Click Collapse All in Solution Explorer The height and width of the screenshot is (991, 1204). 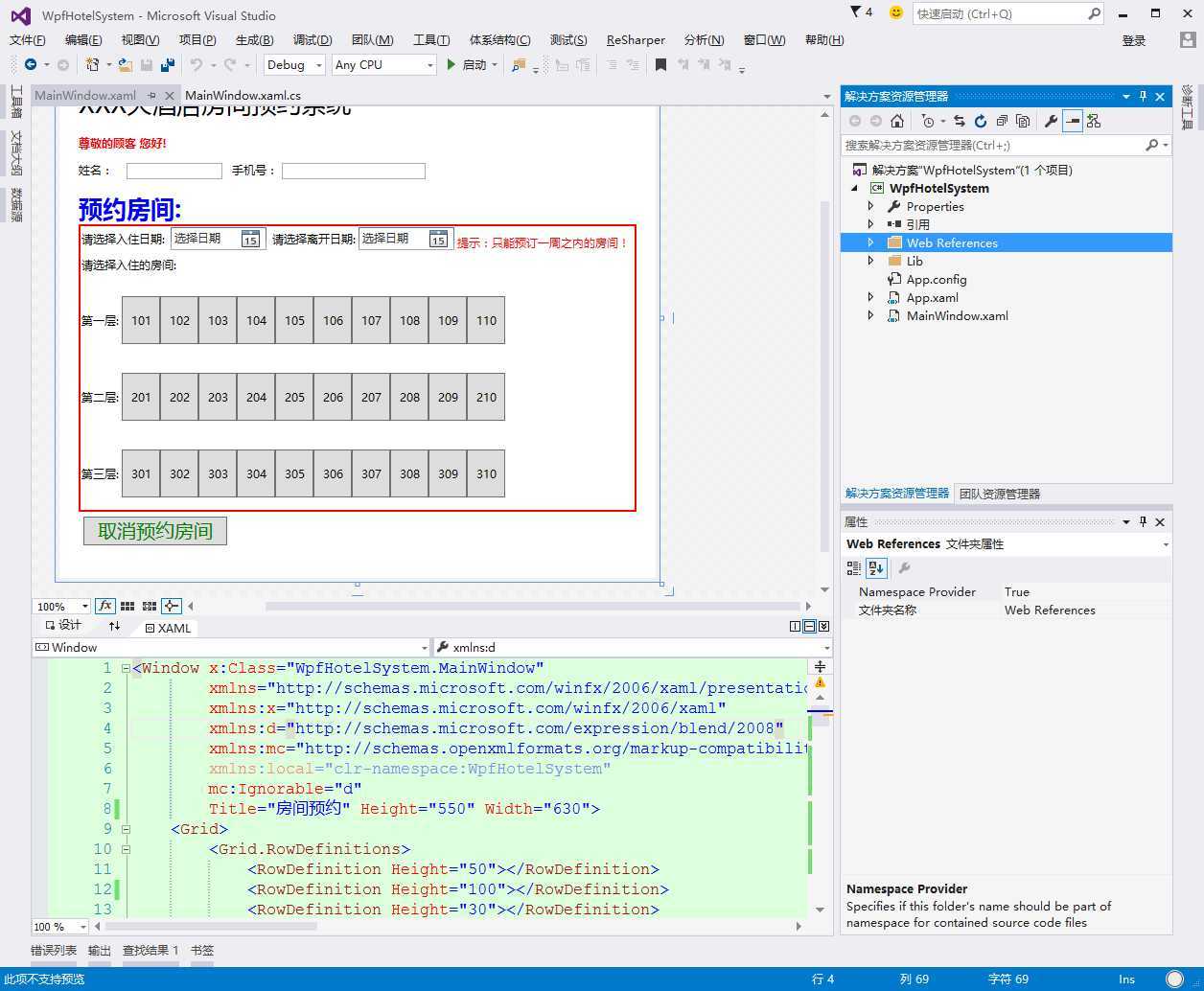pos(1001,121)
